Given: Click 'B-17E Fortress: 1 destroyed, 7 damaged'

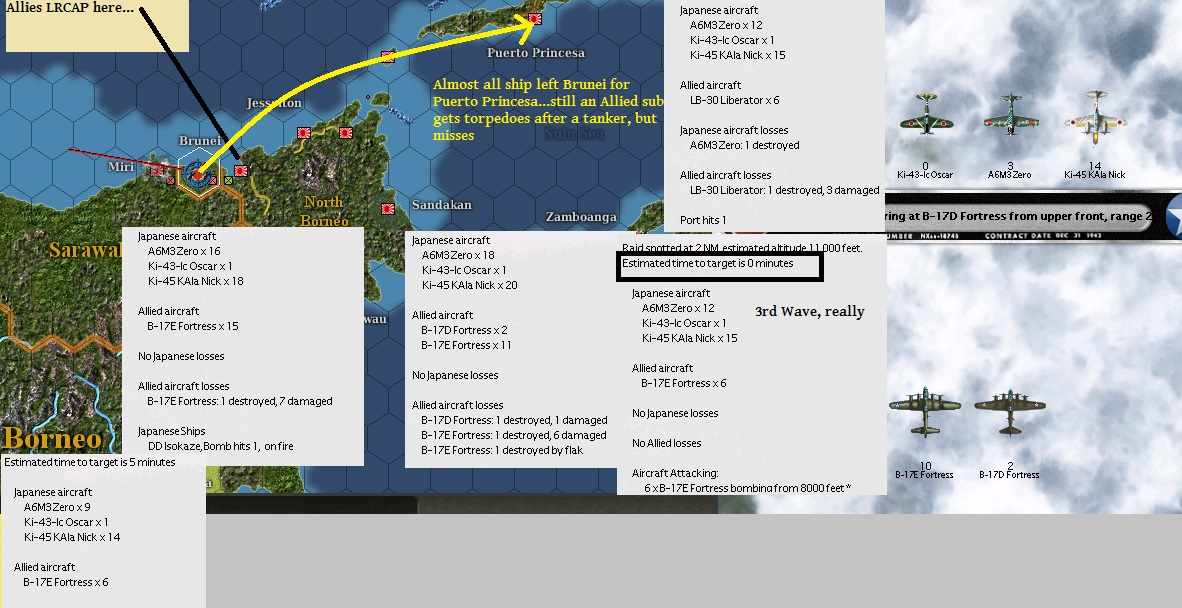Looking at the screenshot, I should coord(240,402).
